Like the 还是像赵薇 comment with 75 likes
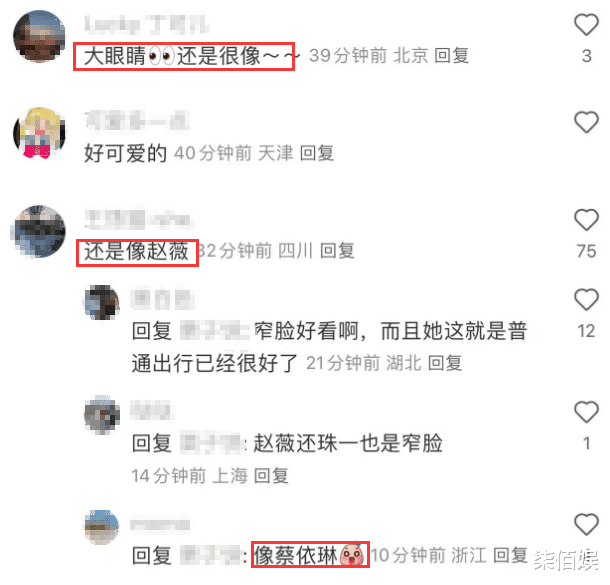This screenshot has width=610, height=585. (586, 220)
